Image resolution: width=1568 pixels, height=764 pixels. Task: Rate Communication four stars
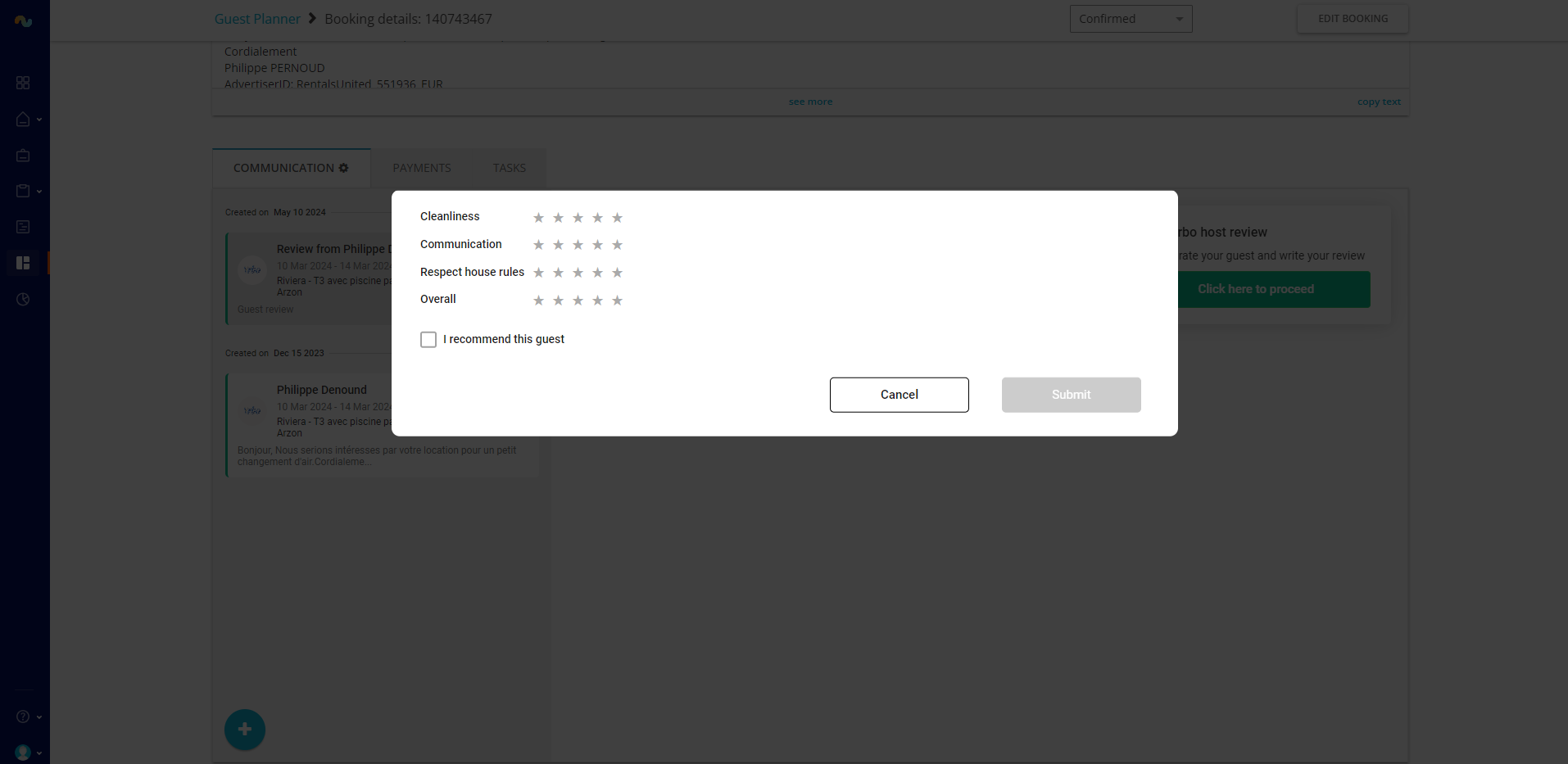(597, 245)
